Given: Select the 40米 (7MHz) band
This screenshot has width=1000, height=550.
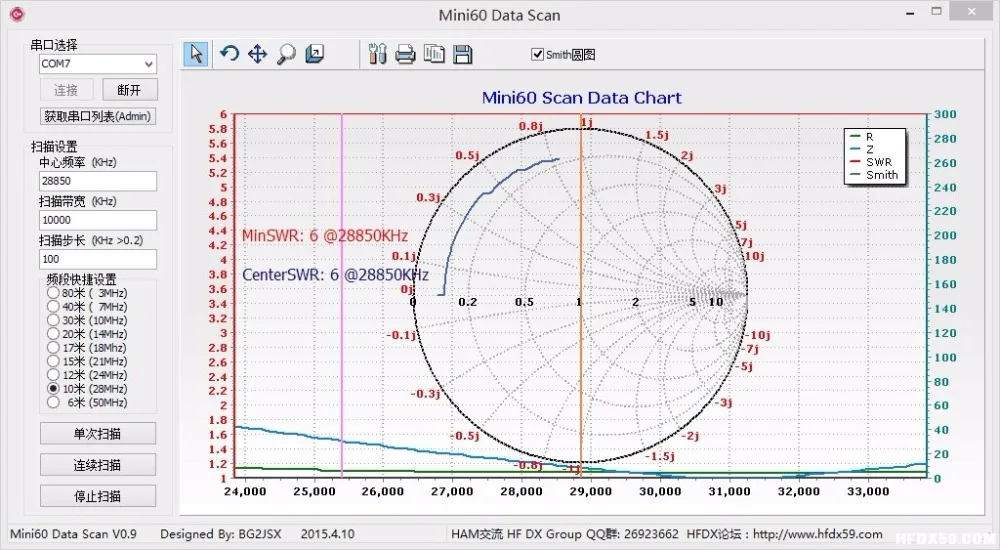Looking at the screenshot, I should click(x=53, y=306).
